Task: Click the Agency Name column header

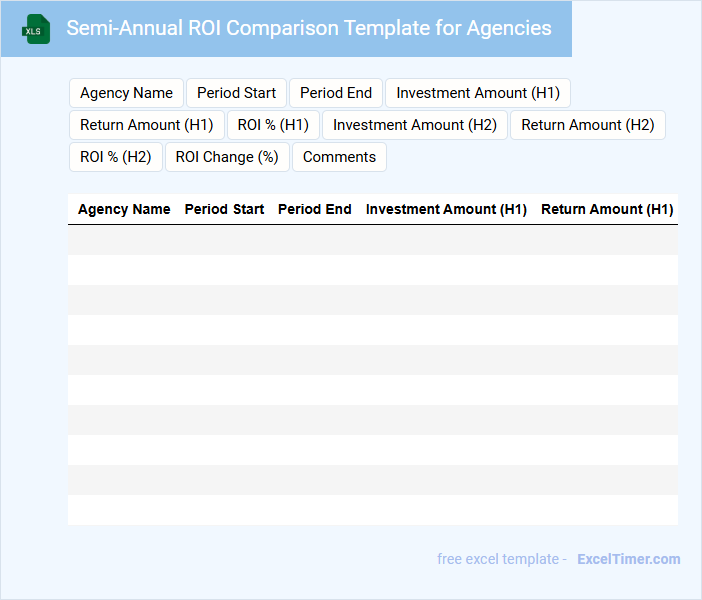Action: coord(124,210)
